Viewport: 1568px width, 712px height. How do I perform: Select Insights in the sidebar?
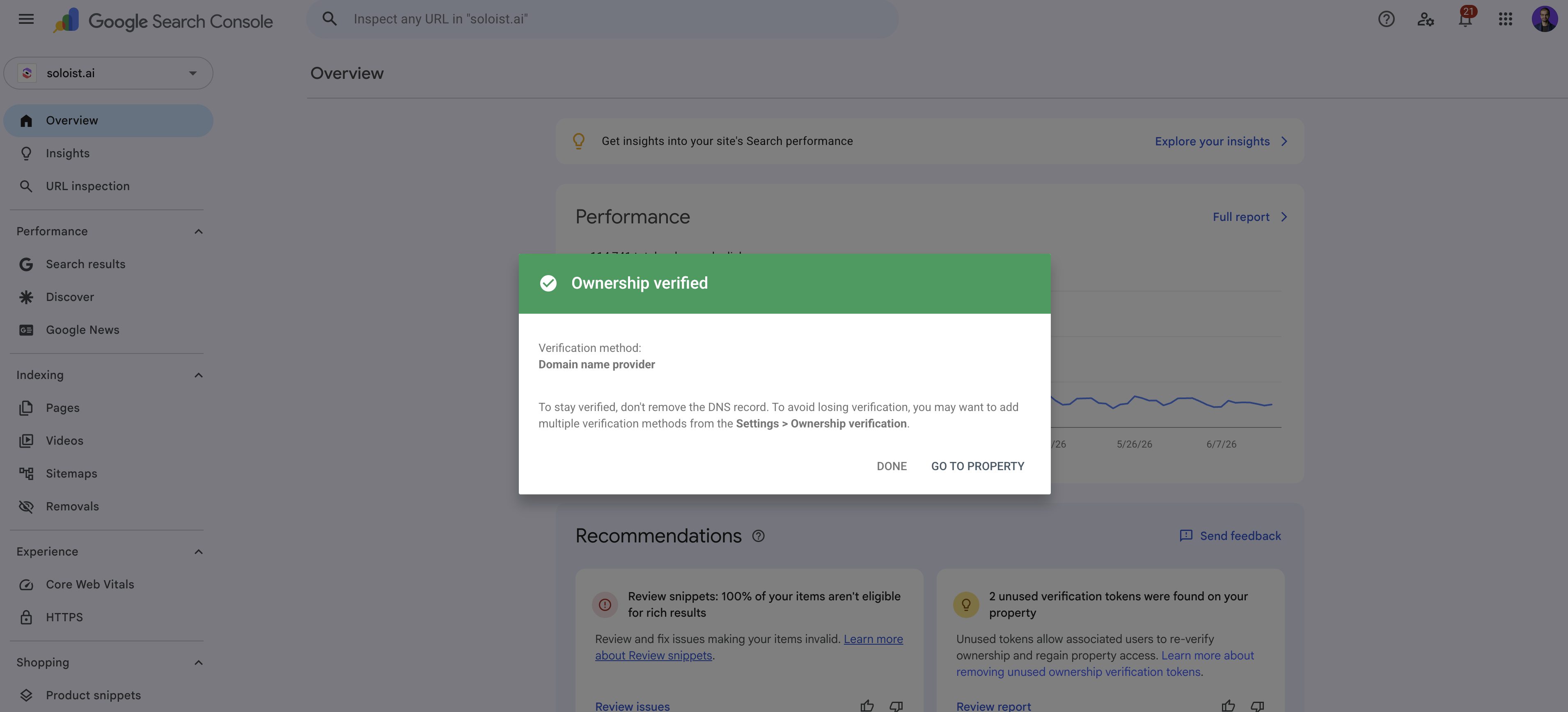(x=108, y=154)
